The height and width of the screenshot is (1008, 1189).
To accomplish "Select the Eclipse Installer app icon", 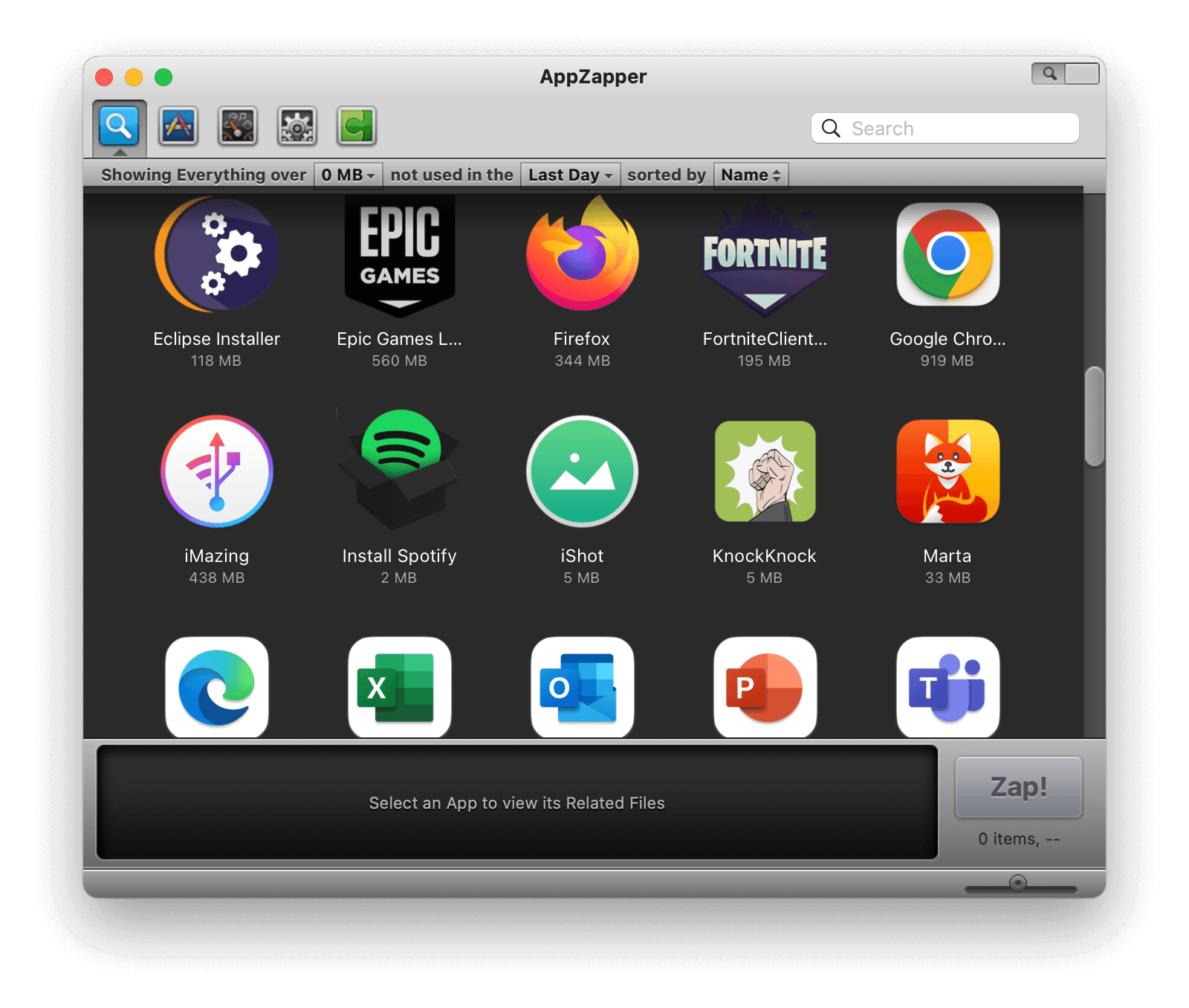I will [x=217, y=254].
